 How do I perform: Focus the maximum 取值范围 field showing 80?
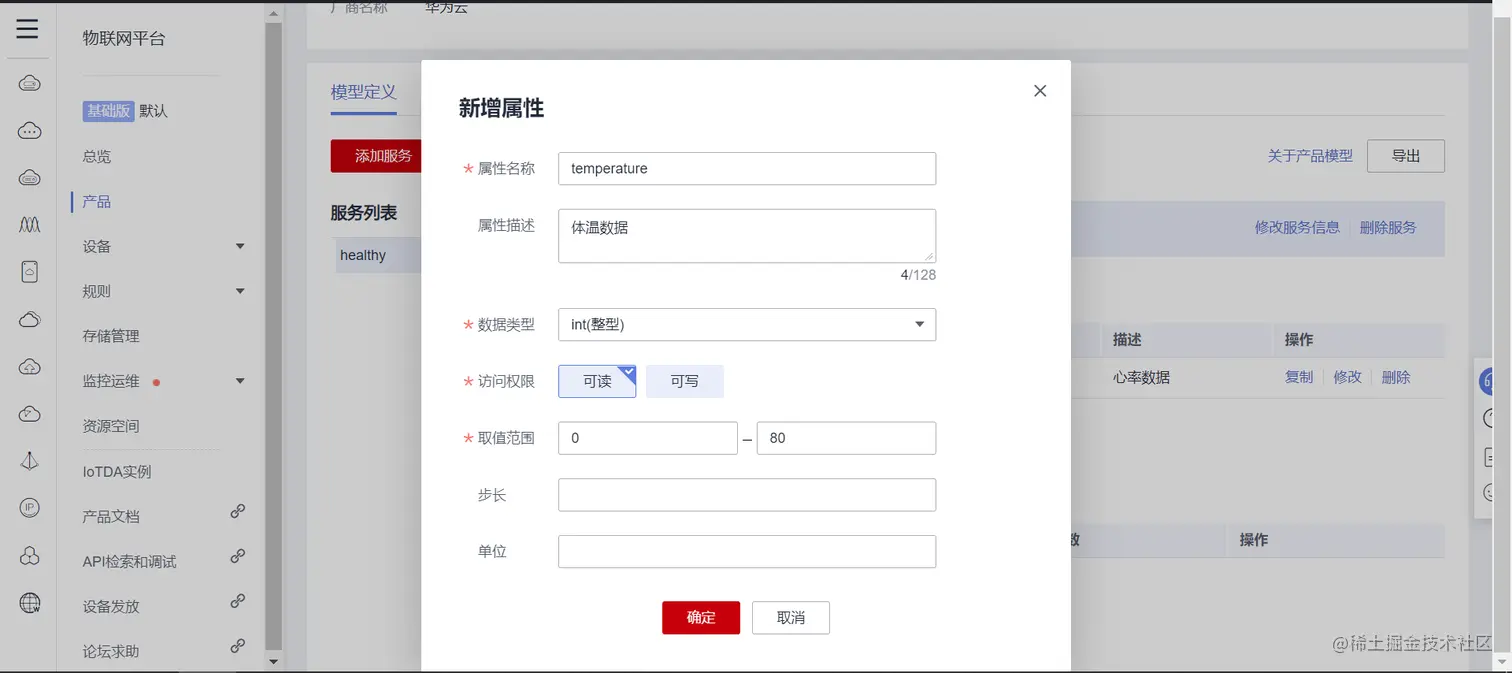coord(846,438)
